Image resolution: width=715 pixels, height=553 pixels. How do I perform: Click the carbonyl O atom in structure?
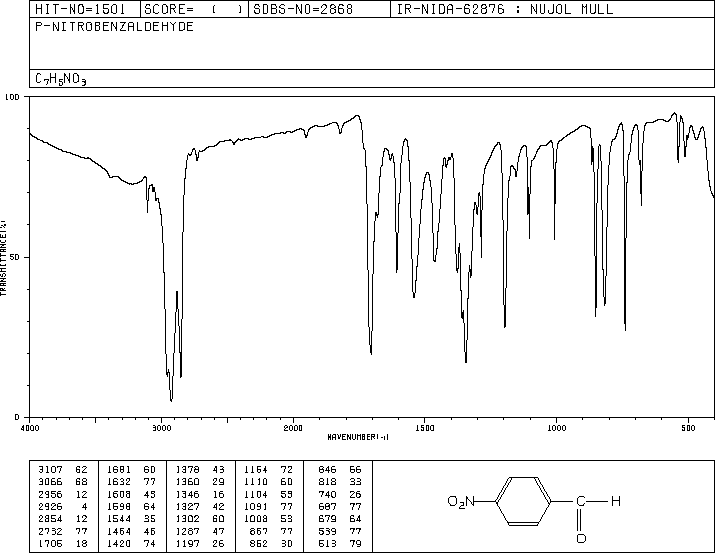pos(581,538)
